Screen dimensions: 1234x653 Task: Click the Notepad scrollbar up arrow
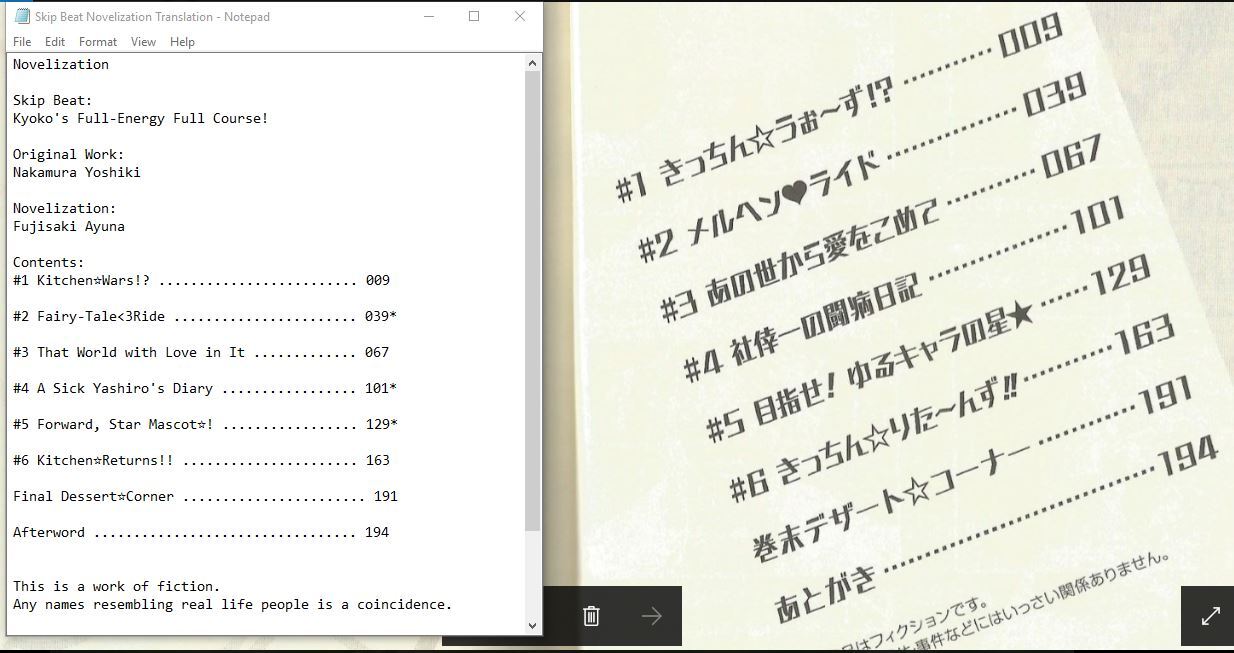pyautogui.click(x=533, y=63)
